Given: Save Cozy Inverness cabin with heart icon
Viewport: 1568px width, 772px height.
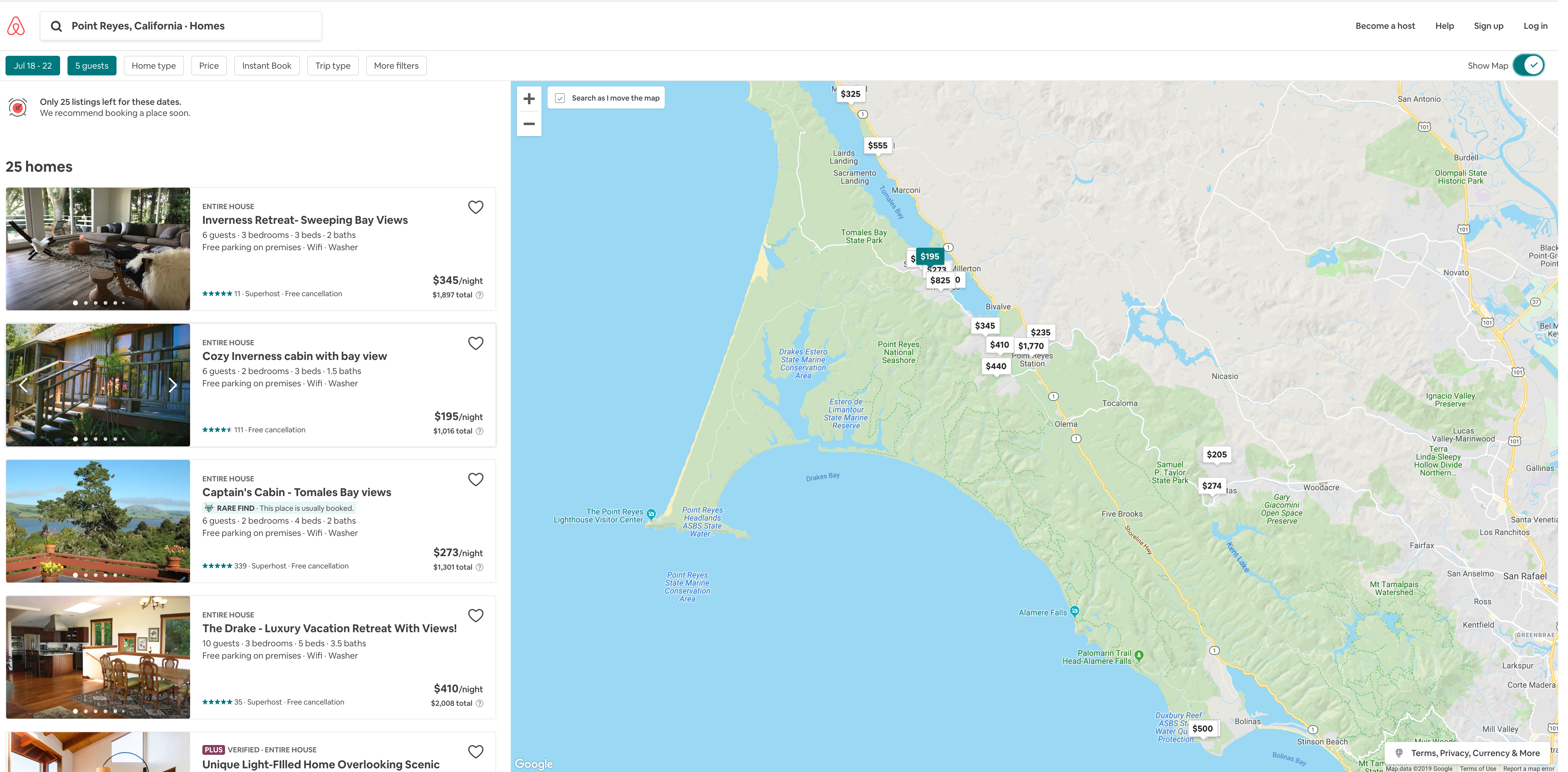Looking at the screenshot, I should coord(475,343).
